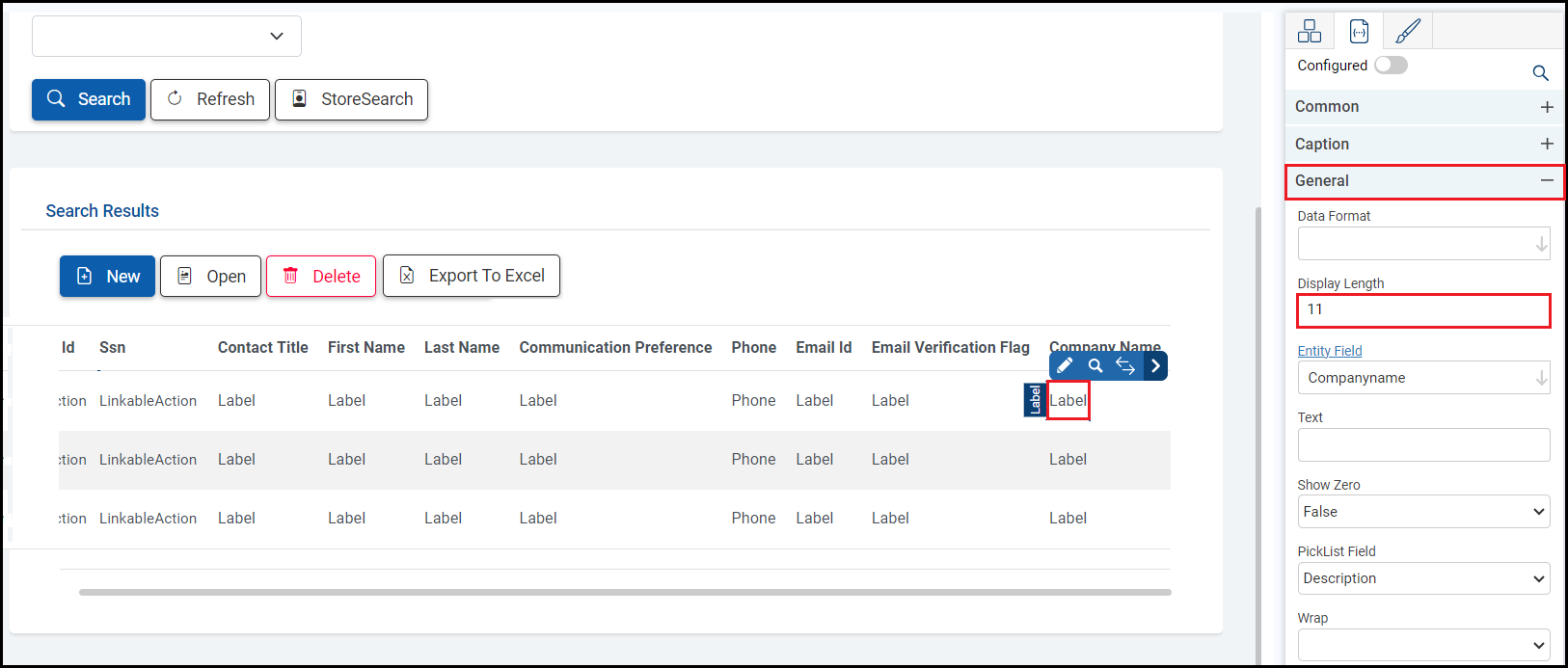Collapse the General section
The width and height of the screenshot is (1568, 668).
pos(1547,181)
